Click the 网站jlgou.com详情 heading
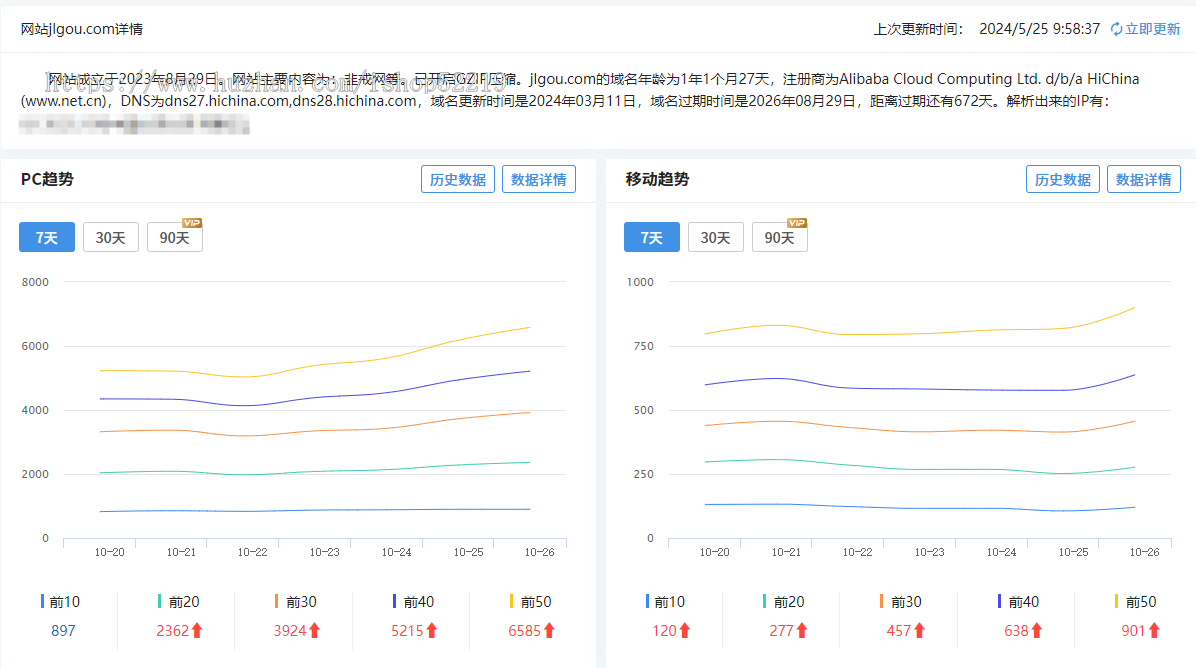Viewport: 1196px width, 668px height. coord(82,29)
